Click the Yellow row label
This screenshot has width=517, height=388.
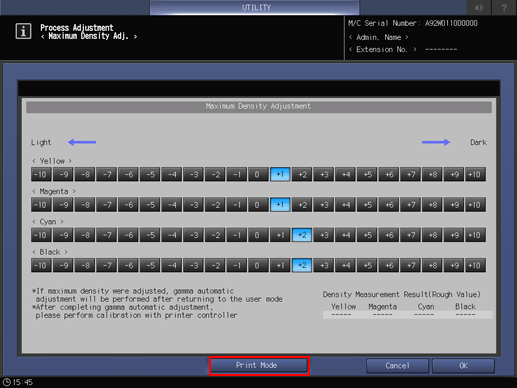click(52, 161)
